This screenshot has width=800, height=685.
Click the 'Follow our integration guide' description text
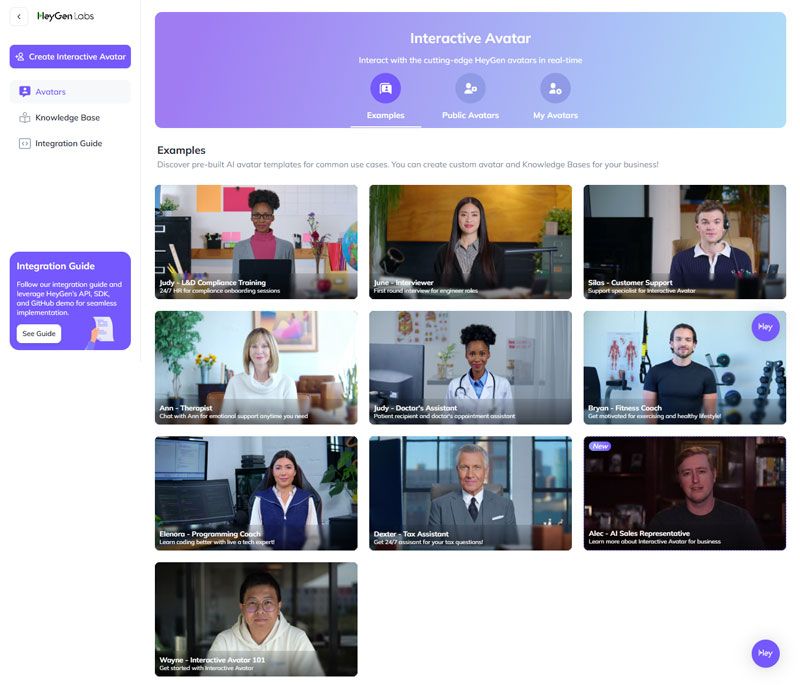click(x=69, y=298)
